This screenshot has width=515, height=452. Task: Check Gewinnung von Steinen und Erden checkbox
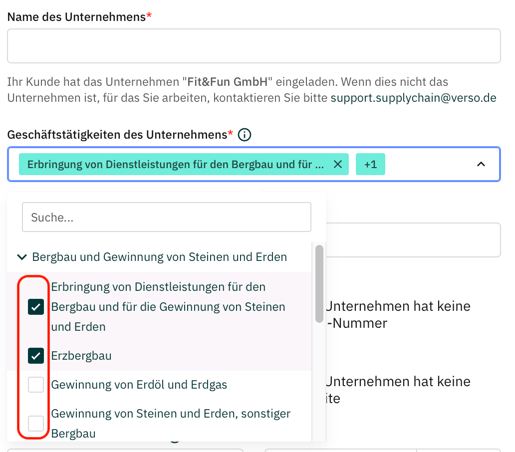36,423
